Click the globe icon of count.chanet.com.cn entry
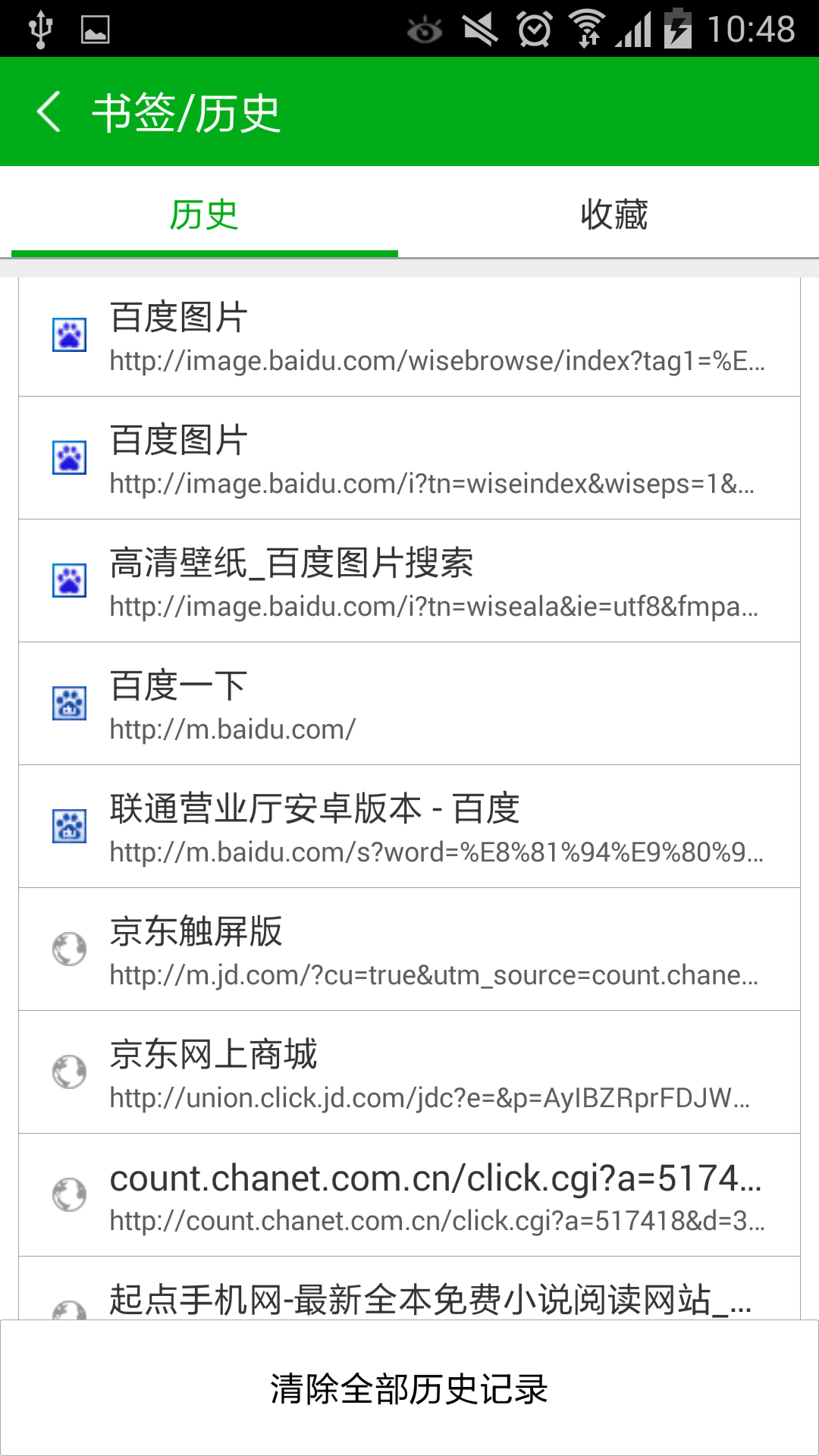The width and height of the screenshot is (819, 1456). (69, 1195)
